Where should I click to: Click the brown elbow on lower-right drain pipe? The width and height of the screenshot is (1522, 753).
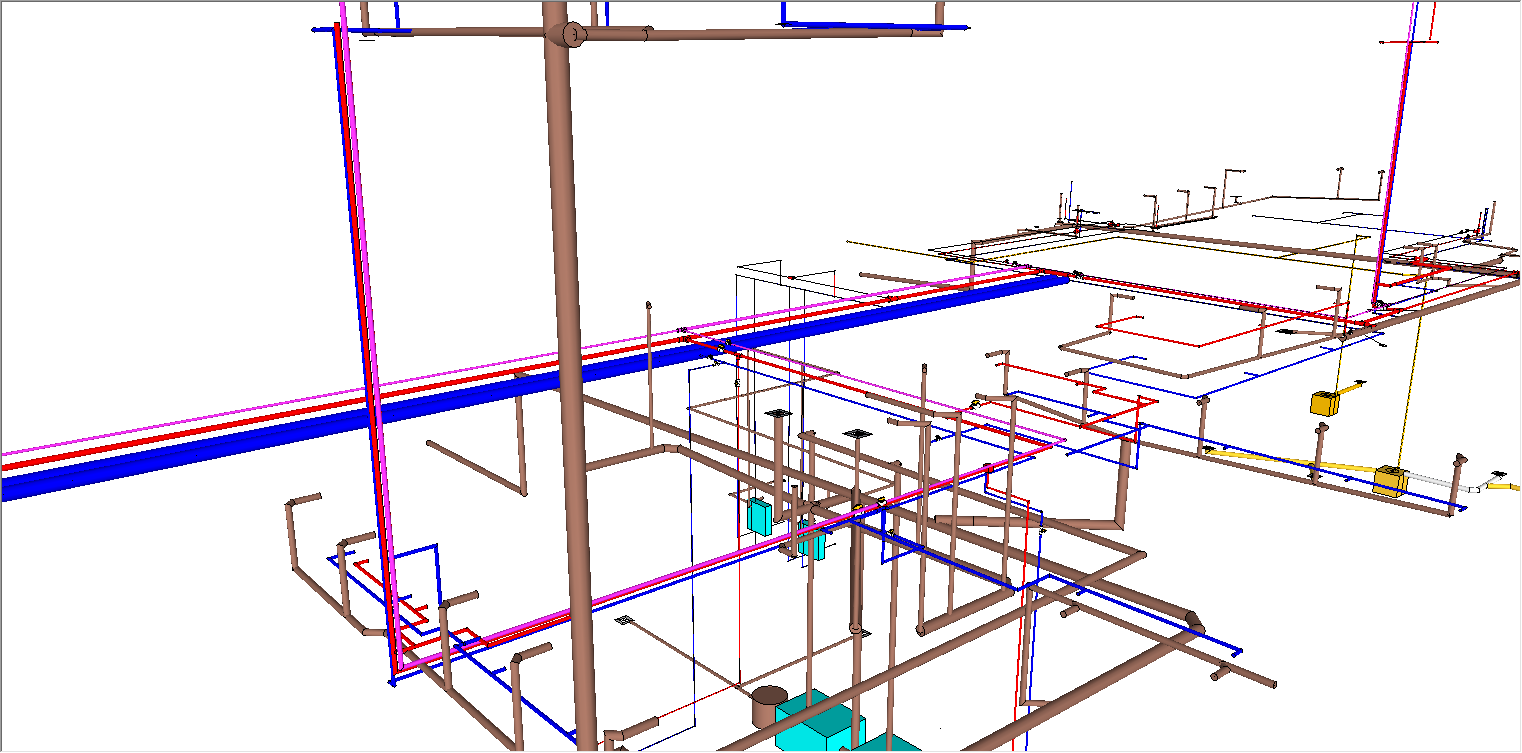tap(1194, 620)
